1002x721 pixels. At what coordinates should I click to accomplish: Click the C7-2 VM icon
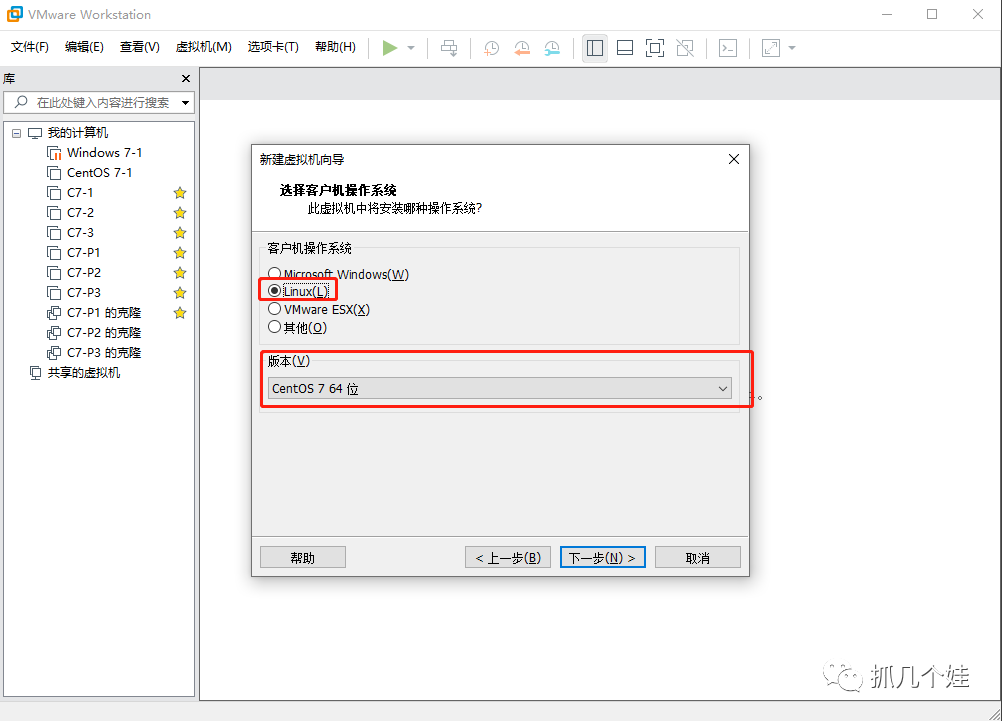(x=54, y=213)
